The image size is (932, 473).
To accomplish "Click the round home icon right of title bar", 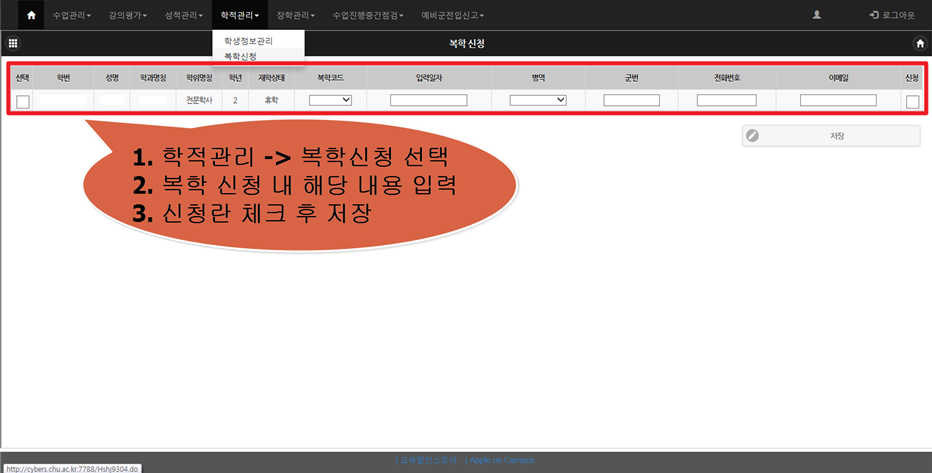I will pos(920,43).
